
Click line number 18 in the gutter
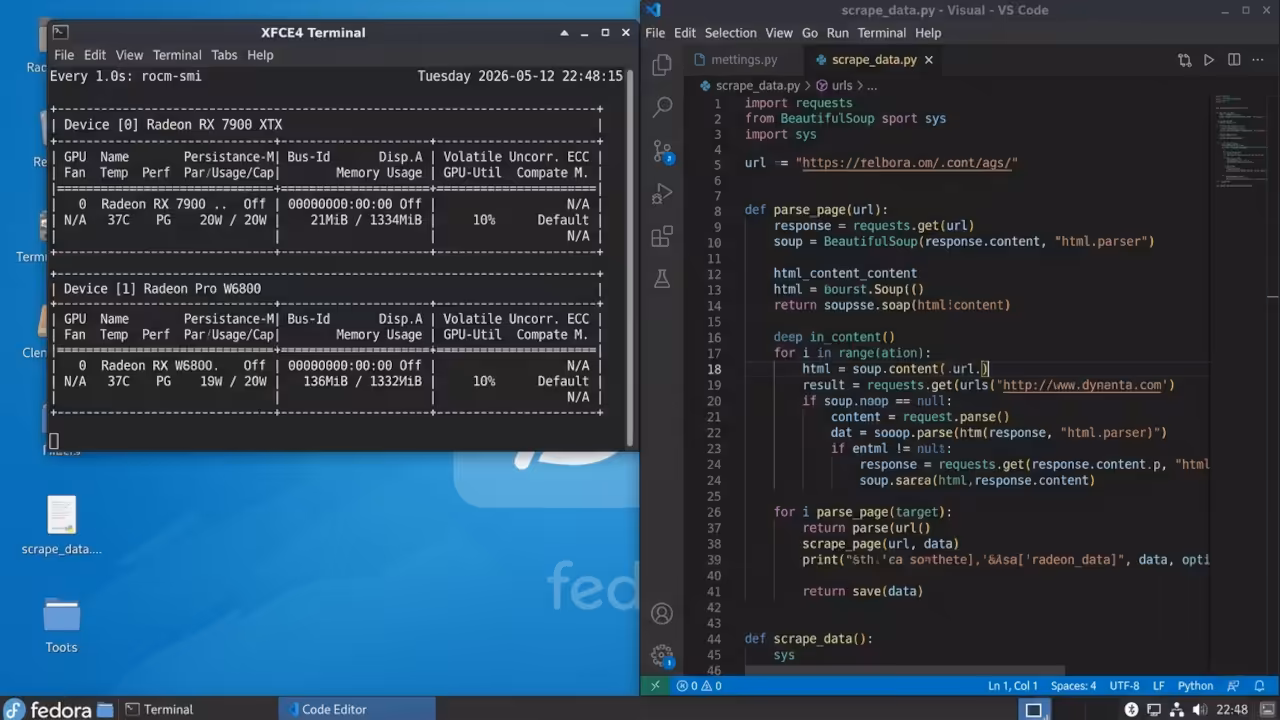(714, 369)
